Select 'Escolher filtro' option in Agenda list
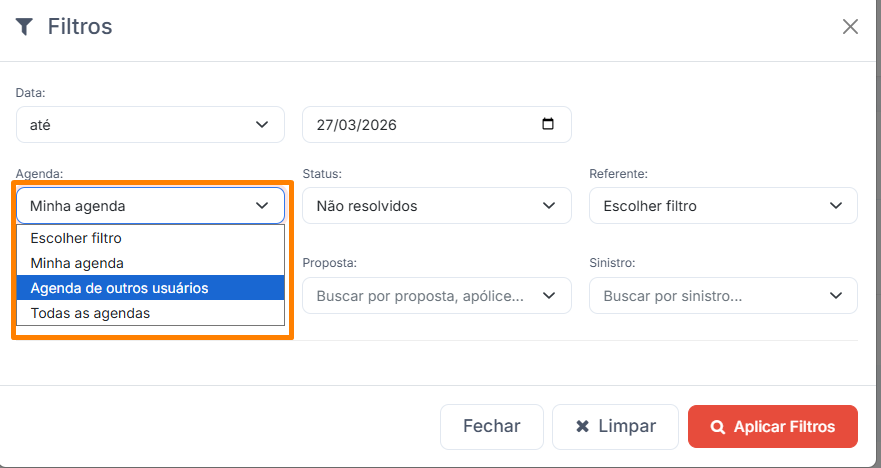The image size is (881, 468). coord(90,238)
